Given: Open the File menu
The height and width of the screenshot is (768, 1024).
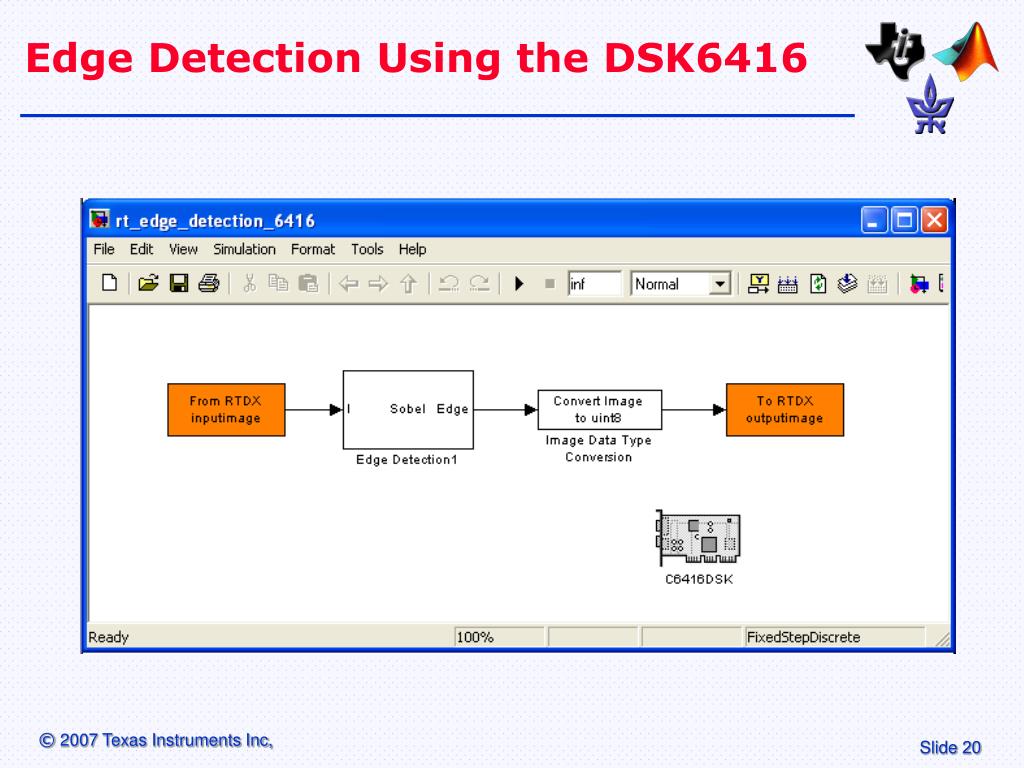Looking at the screenshot, I should pos(104,249).
